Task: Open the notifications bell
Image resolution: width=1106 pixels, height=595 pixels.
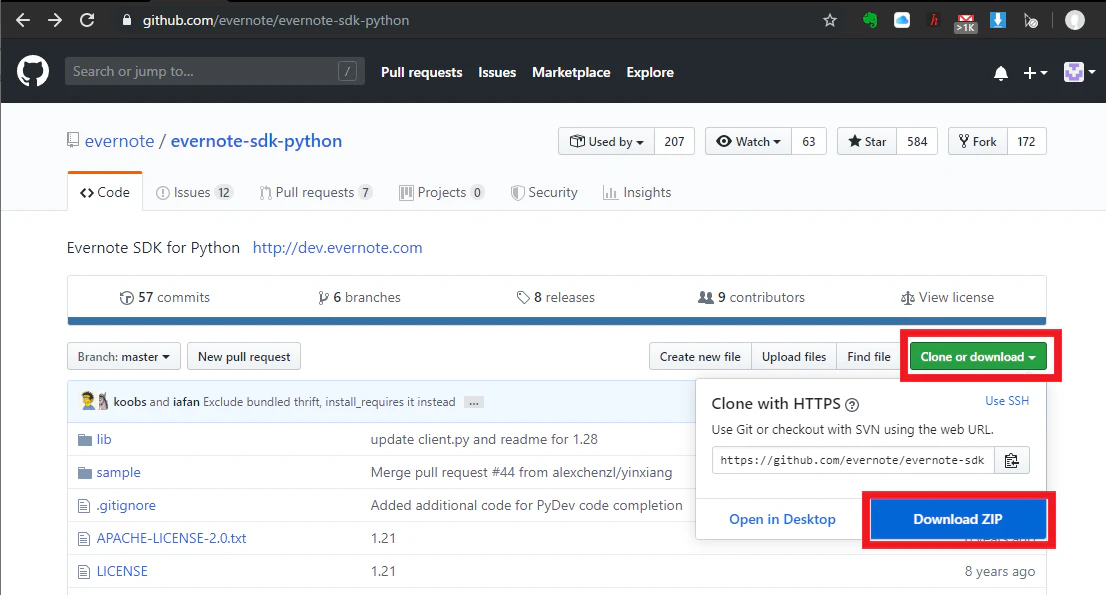Action: [x=1000, y=73]
